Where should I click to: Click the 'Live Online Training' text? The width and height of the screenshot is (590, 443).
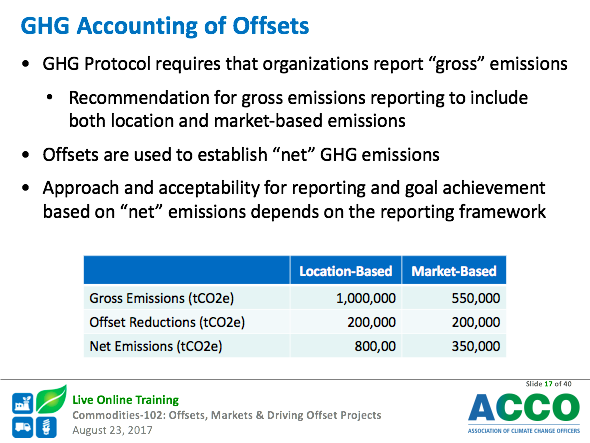(x=126, y=400)
